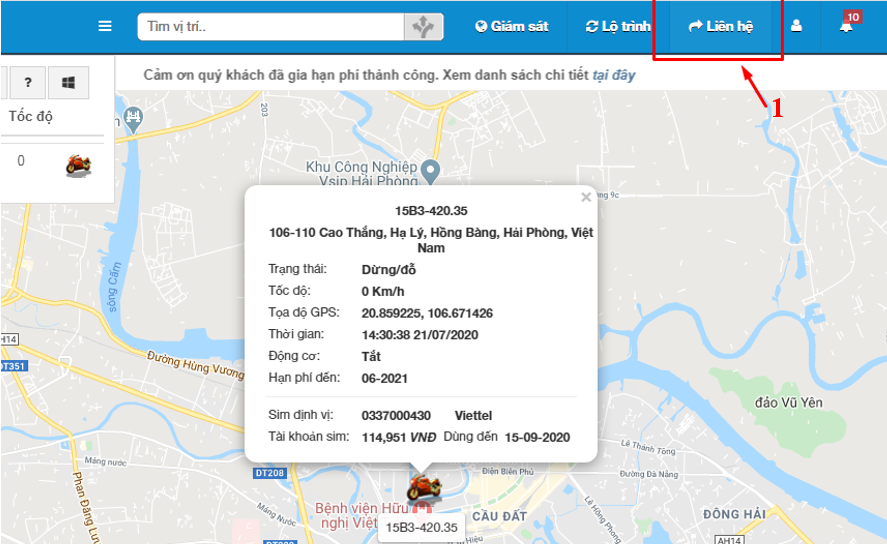Click the 15B3-420.35 label under marker
887x546 pixels.
421,527
